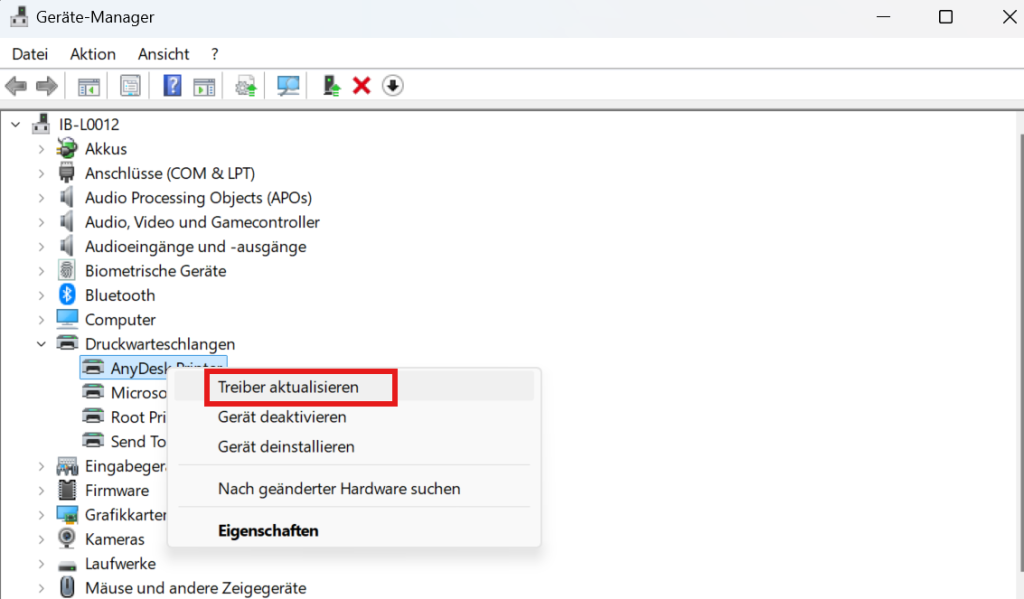Image resolution: width=1024 pixels, height=599 pixels.
Task: Expand the Kameras category
Action: coord(41,539)
